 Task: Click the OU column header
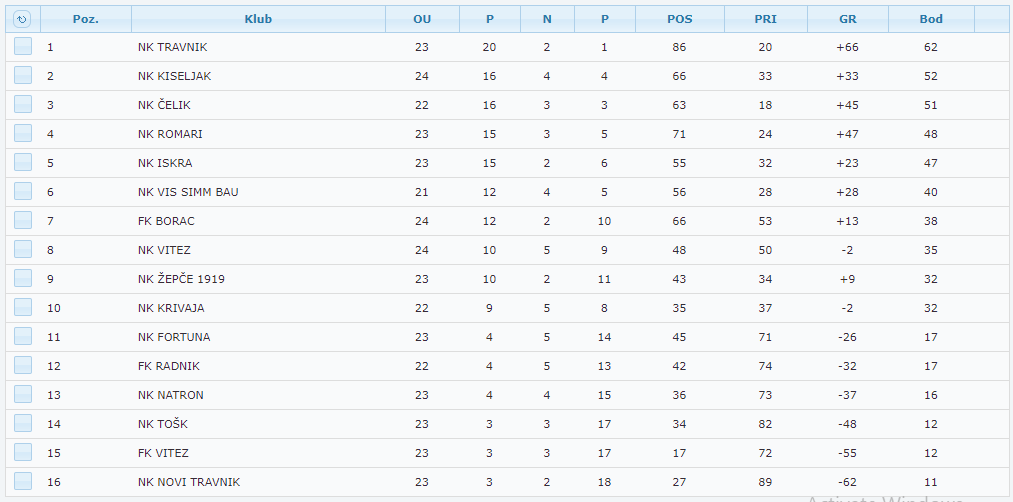coord(422,19)
